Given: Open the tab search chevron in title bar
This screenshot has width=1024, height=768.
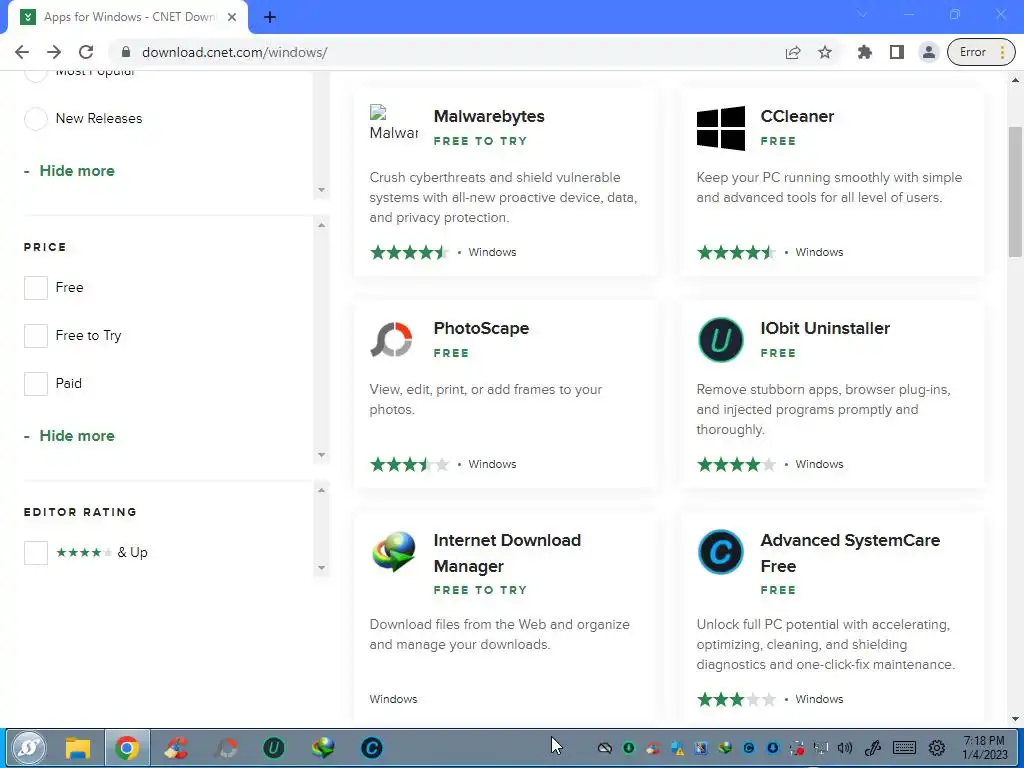Looking at the screenshot, I should (862, 14).
